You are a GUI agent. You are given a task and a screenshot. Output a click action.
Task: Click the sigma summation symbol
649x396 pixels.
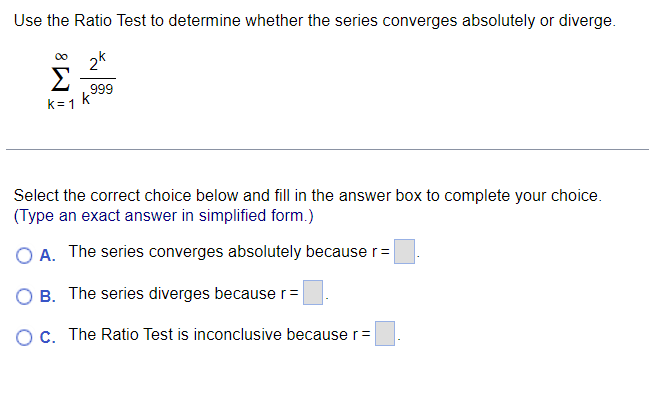[x=60, y=79]
